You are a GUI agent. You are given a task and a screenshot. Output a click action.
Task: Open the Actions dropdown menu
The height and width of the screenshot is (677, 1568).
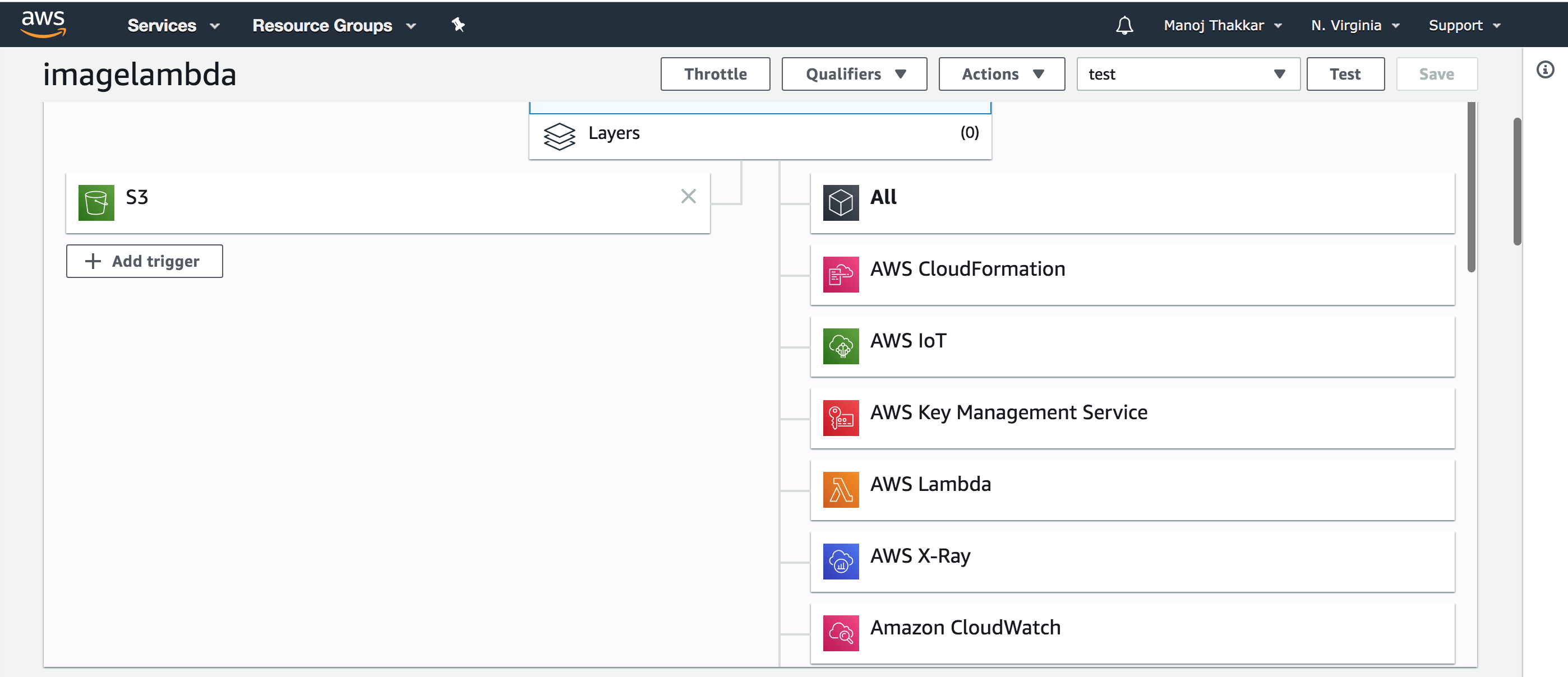coord(1001,74)
